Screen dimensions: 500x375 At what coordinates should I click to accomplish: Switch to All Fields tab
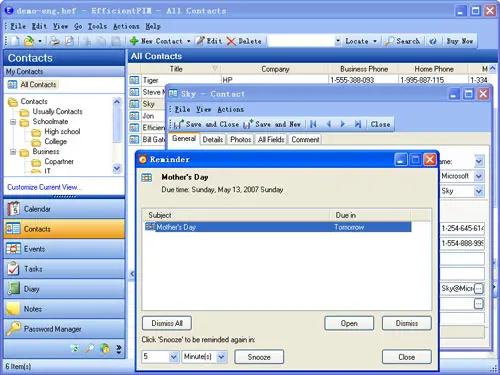point(271,139)
